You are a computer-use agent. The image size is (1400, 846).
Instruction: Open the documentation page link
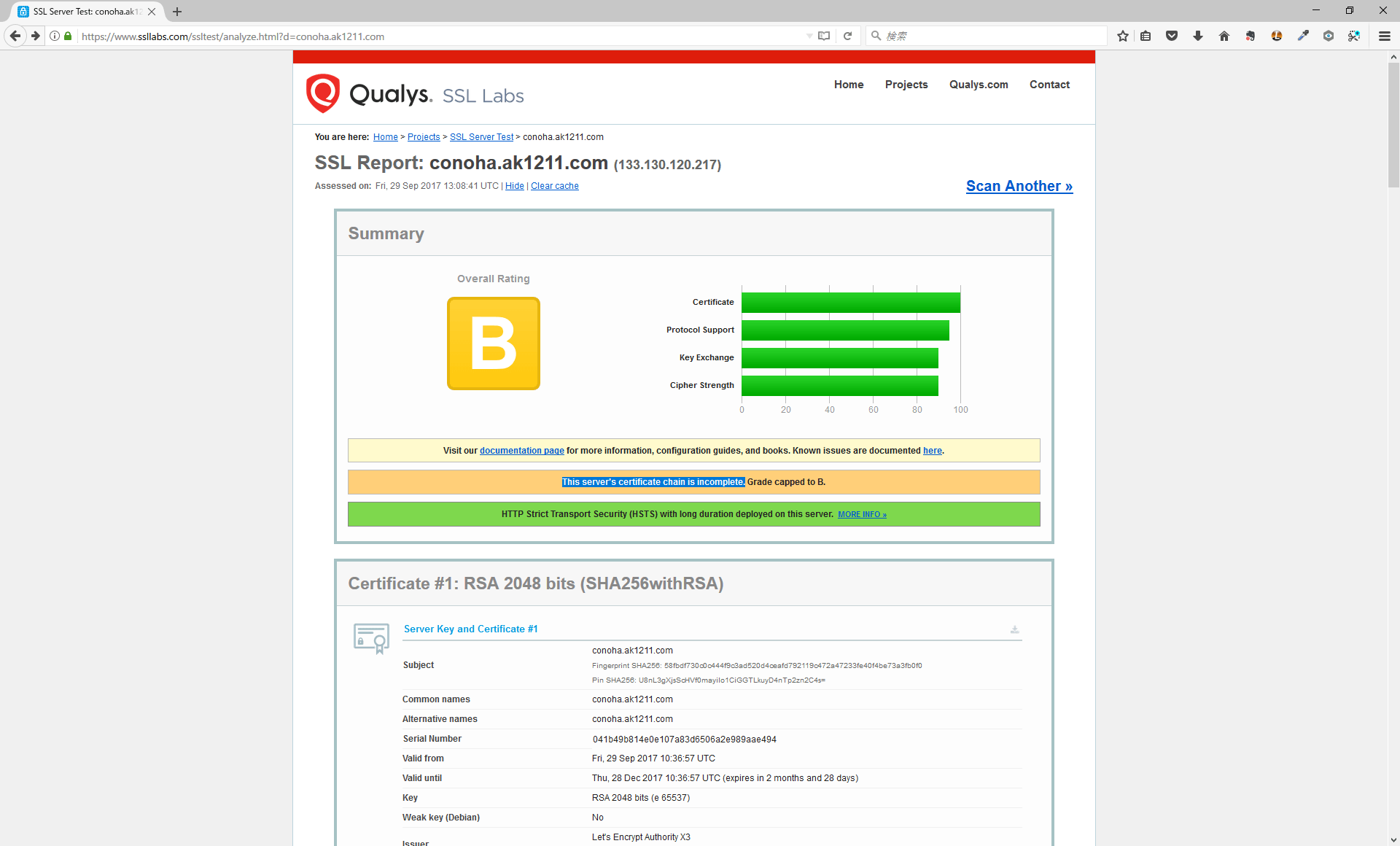pyautogui.click(x=522, y=451)
